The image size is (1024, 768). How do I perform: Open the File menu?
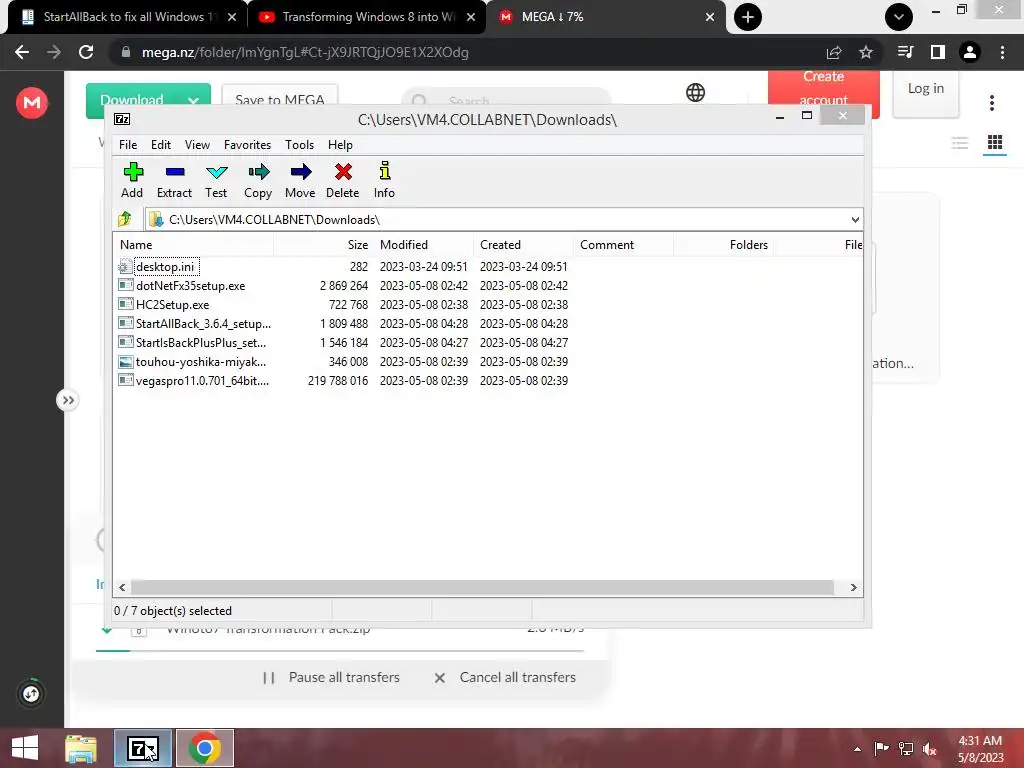tap(128, 145)
